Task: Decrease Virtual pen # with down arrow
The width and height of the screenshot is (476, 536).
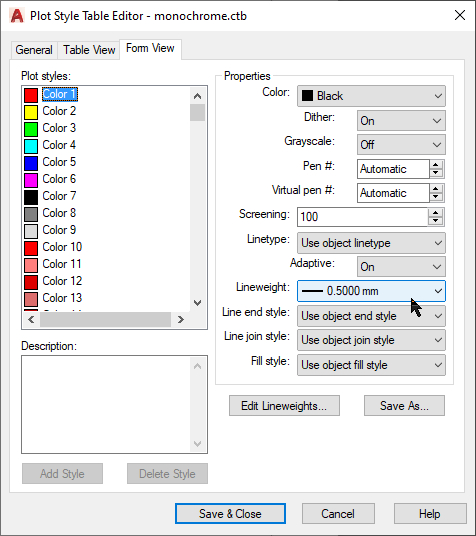Action: [x=435, y=197]
